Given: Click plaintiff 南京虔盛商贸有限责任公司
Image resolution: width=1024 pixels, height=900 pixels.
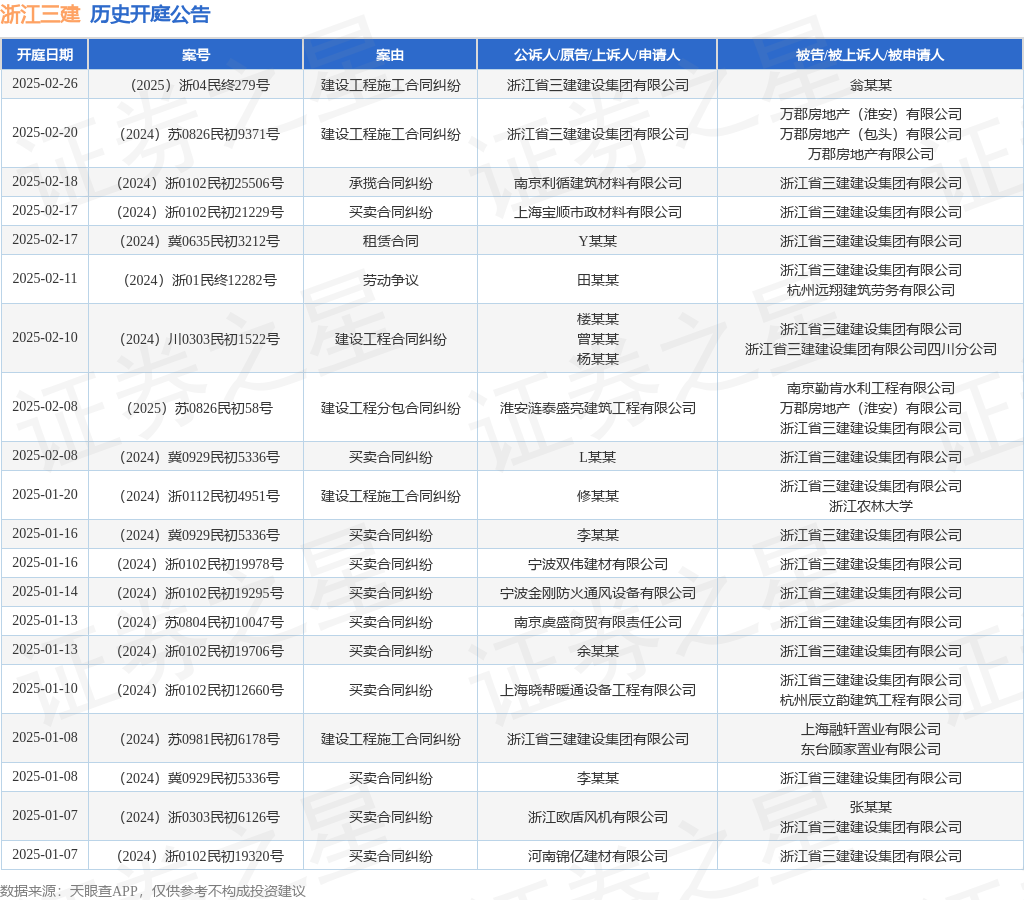Looking at the screenshot, I should (x=598, y=622).
